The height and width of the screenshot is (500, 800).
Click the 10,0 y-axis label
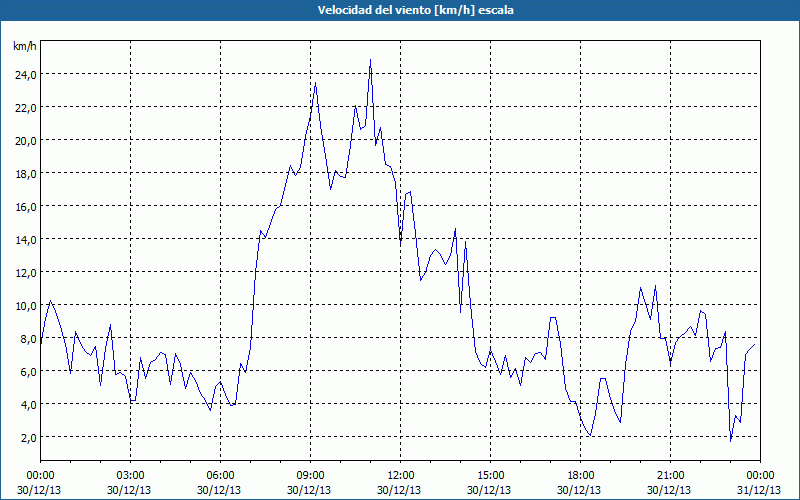[x=26, y=306]
